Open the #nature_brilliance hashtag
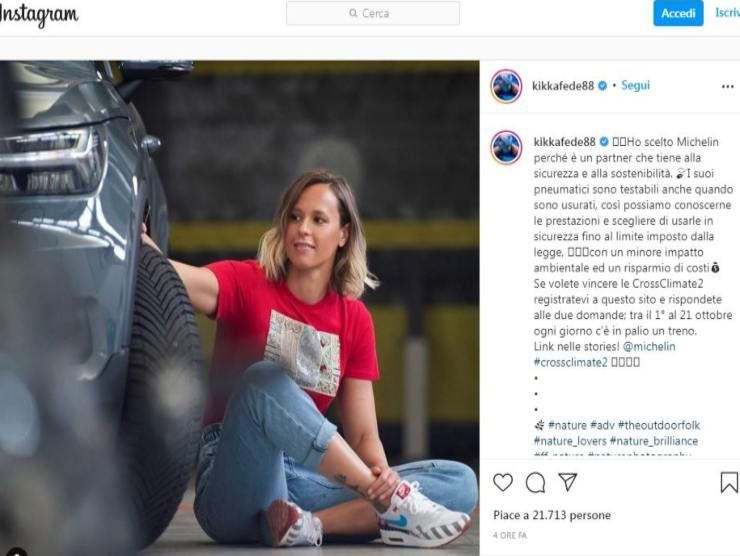Image resolution: width=740 pixels, height=556 pixels. pyautogui.click(x=654, y=441)
